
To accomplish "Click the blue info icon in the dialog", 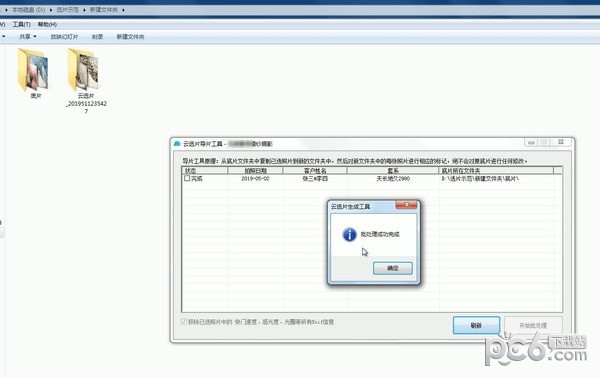I will click(x=349, y=234).
